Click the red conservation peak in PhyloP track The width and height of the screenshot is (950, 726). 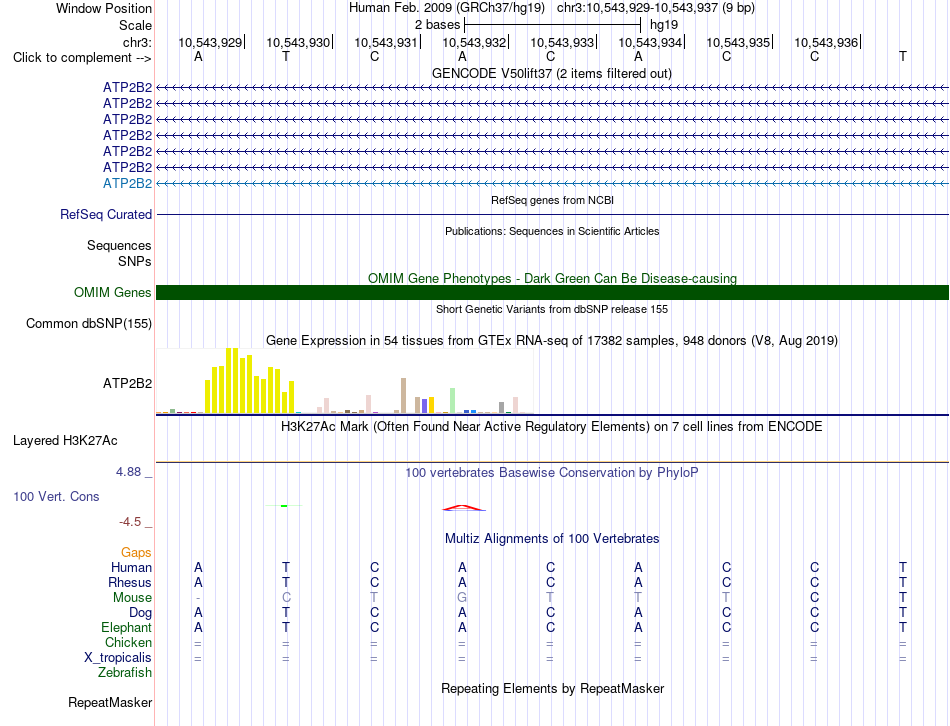click(x=463, y=508)
